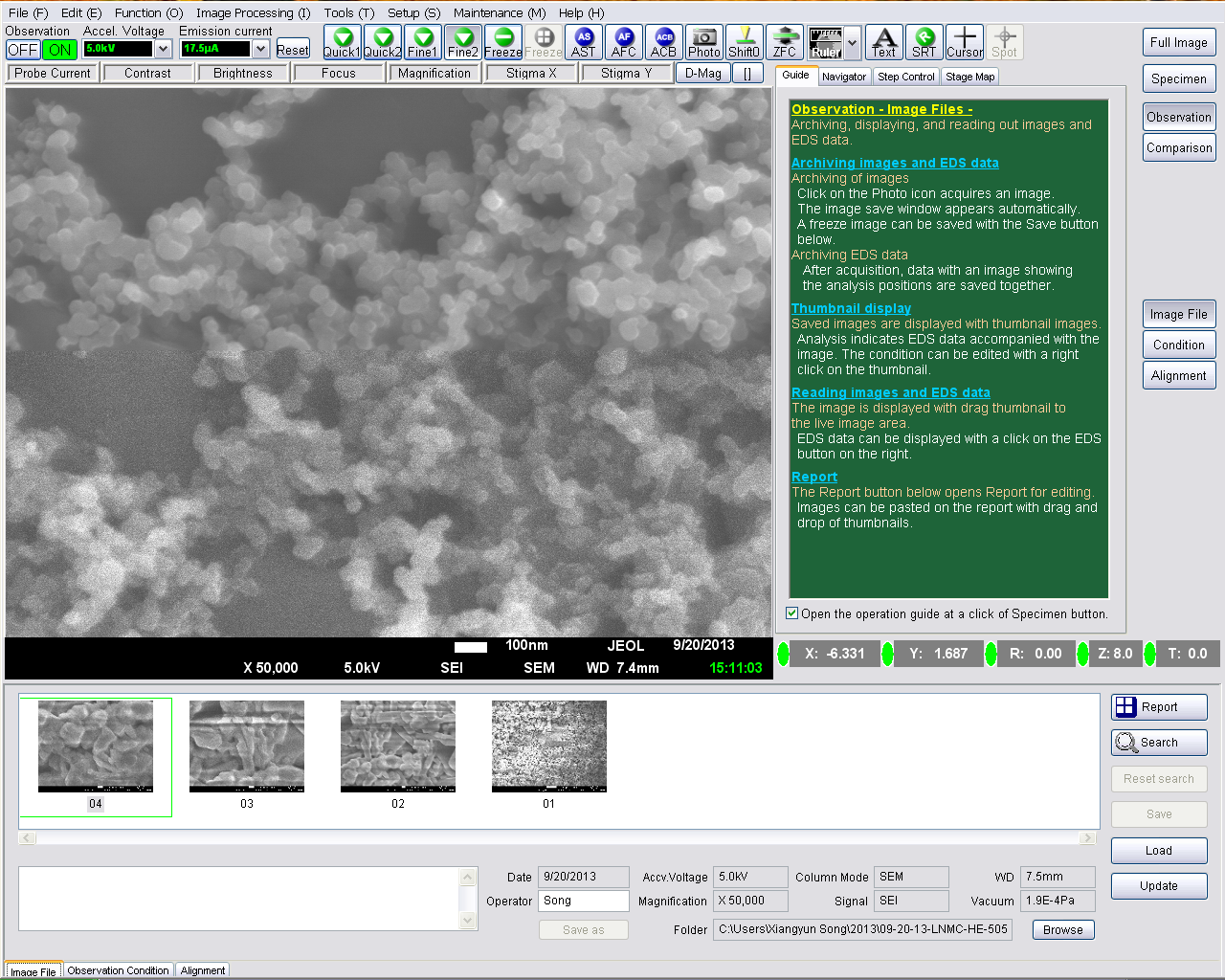Open the Accel. Voltage dropdown
This screenshot has height=980, width=1225.
(x=163, y=49)
